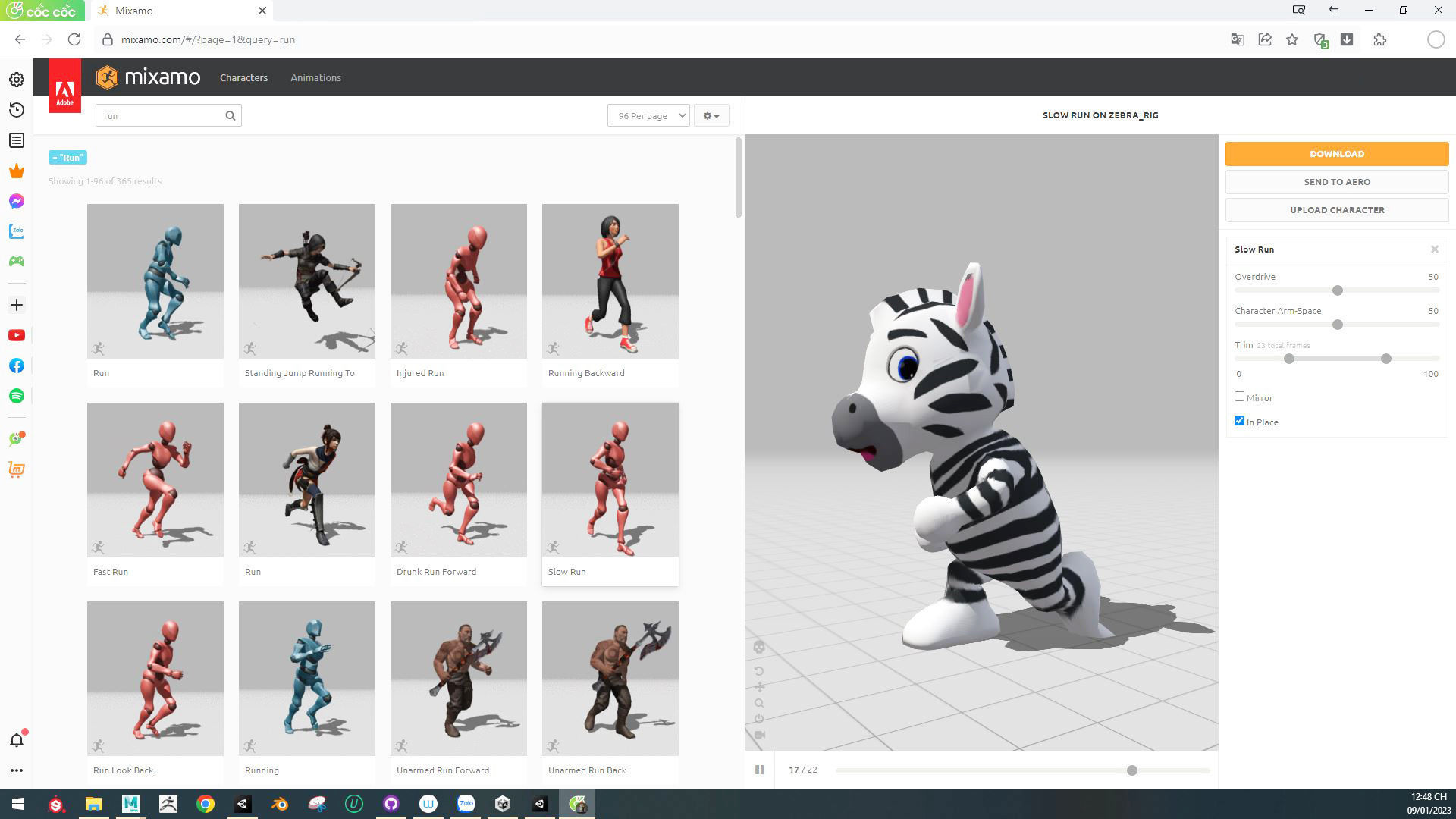Open browser history sidebar icon
The height and width of the screenshot is (819, 1456).
(x=17, y=110)
